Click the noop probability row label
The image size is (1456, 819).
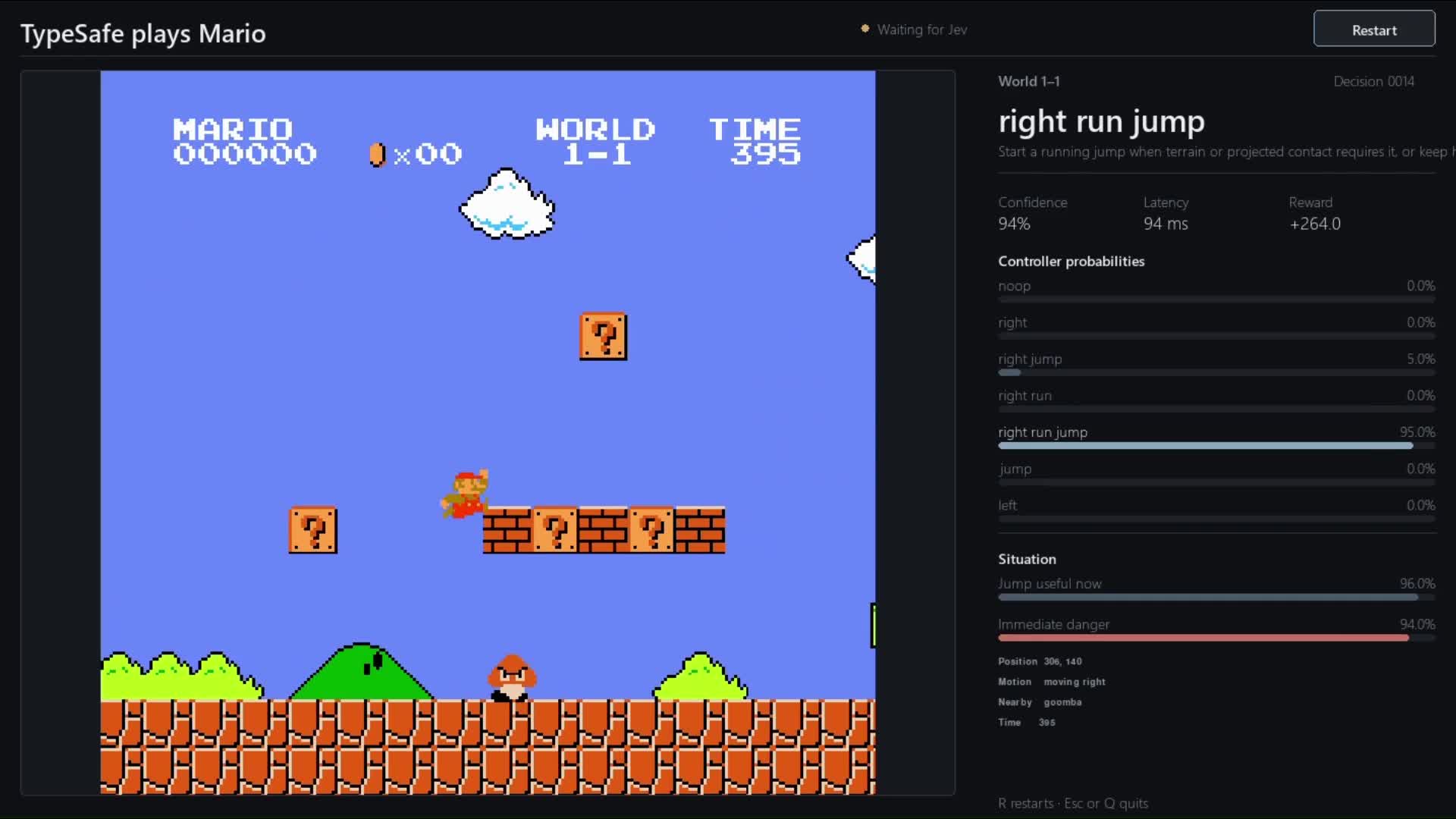click(1014, 286)
